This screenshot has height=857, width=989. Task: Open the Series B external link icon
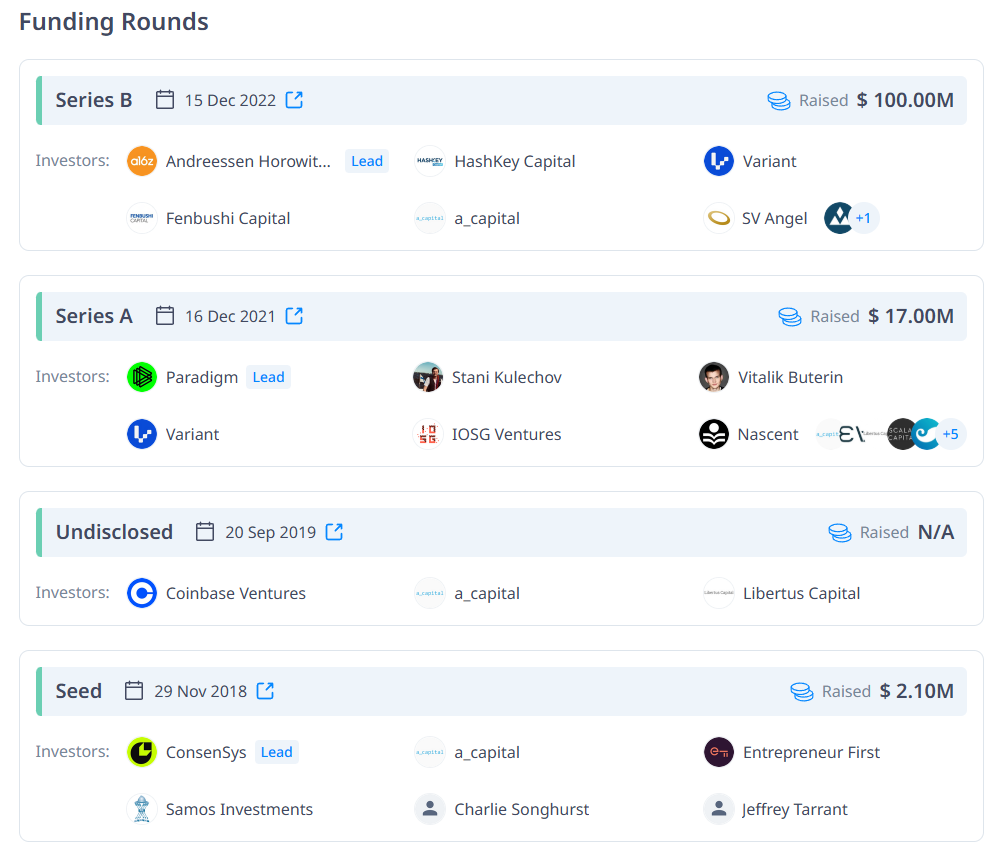[294, 100]
